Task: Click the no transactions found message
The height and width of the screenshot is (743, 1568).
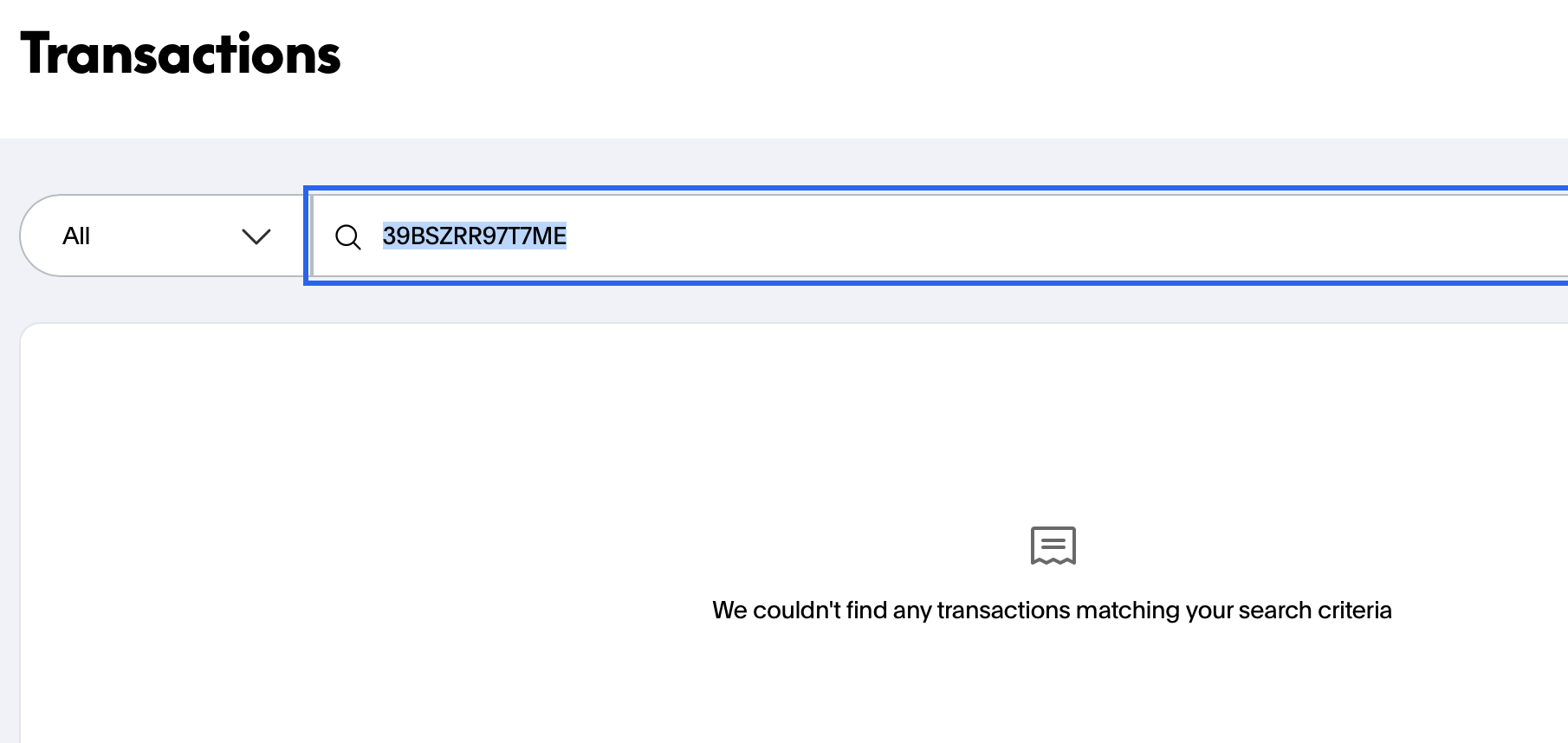Action: 1052,611
